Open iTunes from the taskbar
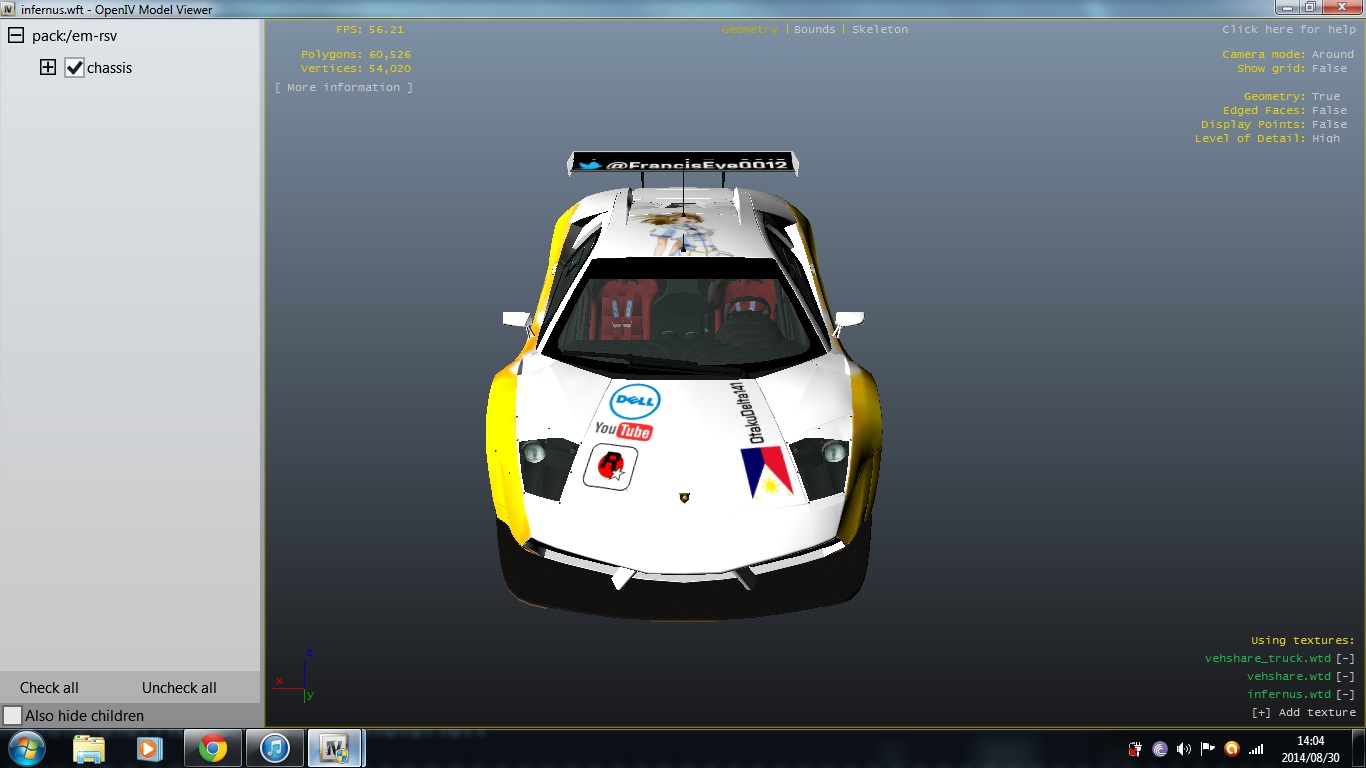This screenshot has width=1366, height=768. pos(274,748)
